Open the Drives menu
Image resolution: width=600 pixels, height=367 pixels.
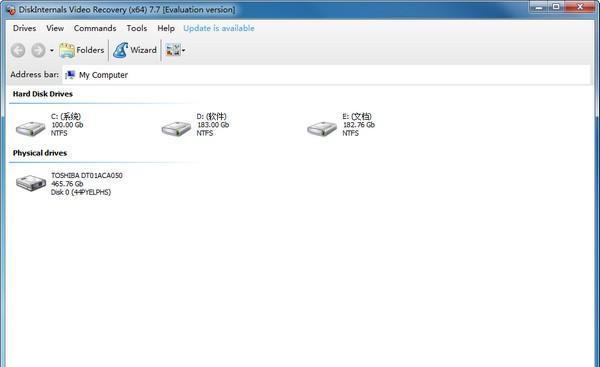coord(24,28)
